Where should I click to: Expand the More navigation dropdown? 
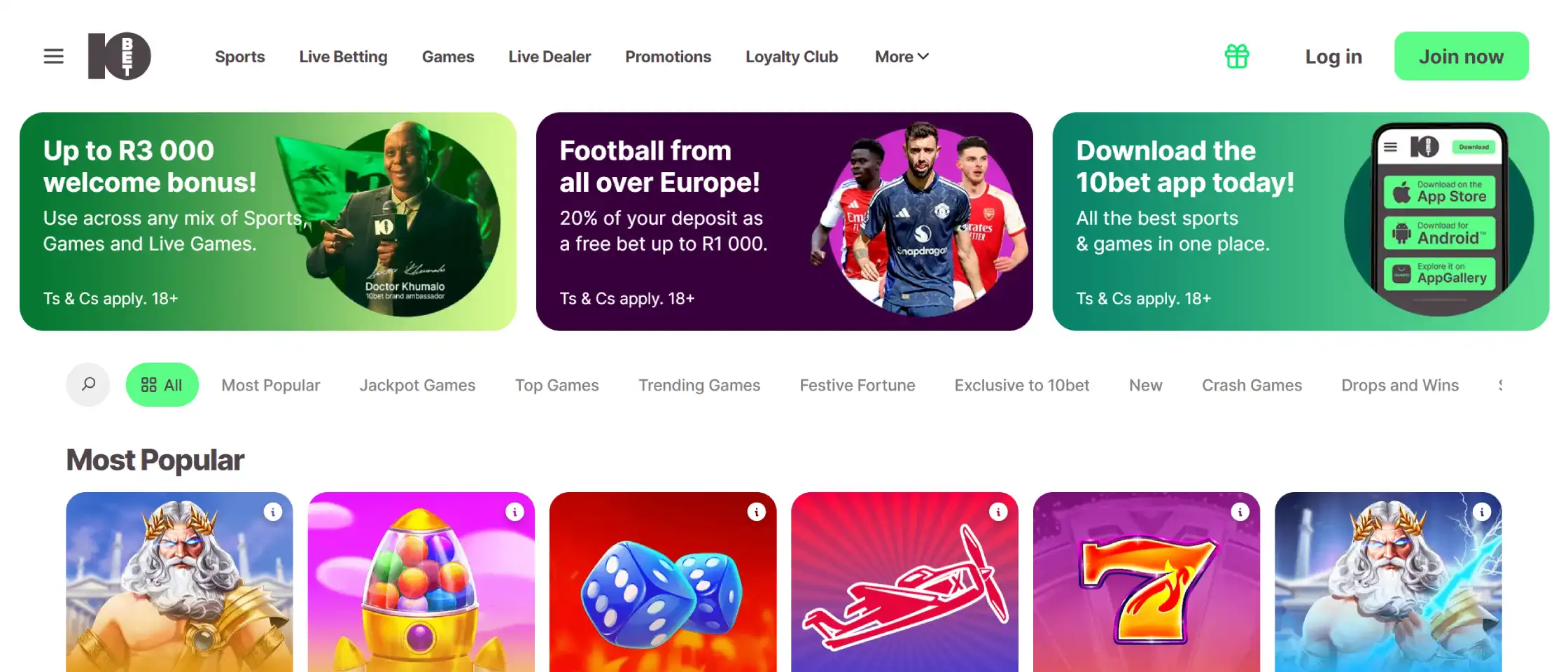[x=902, y=57]
